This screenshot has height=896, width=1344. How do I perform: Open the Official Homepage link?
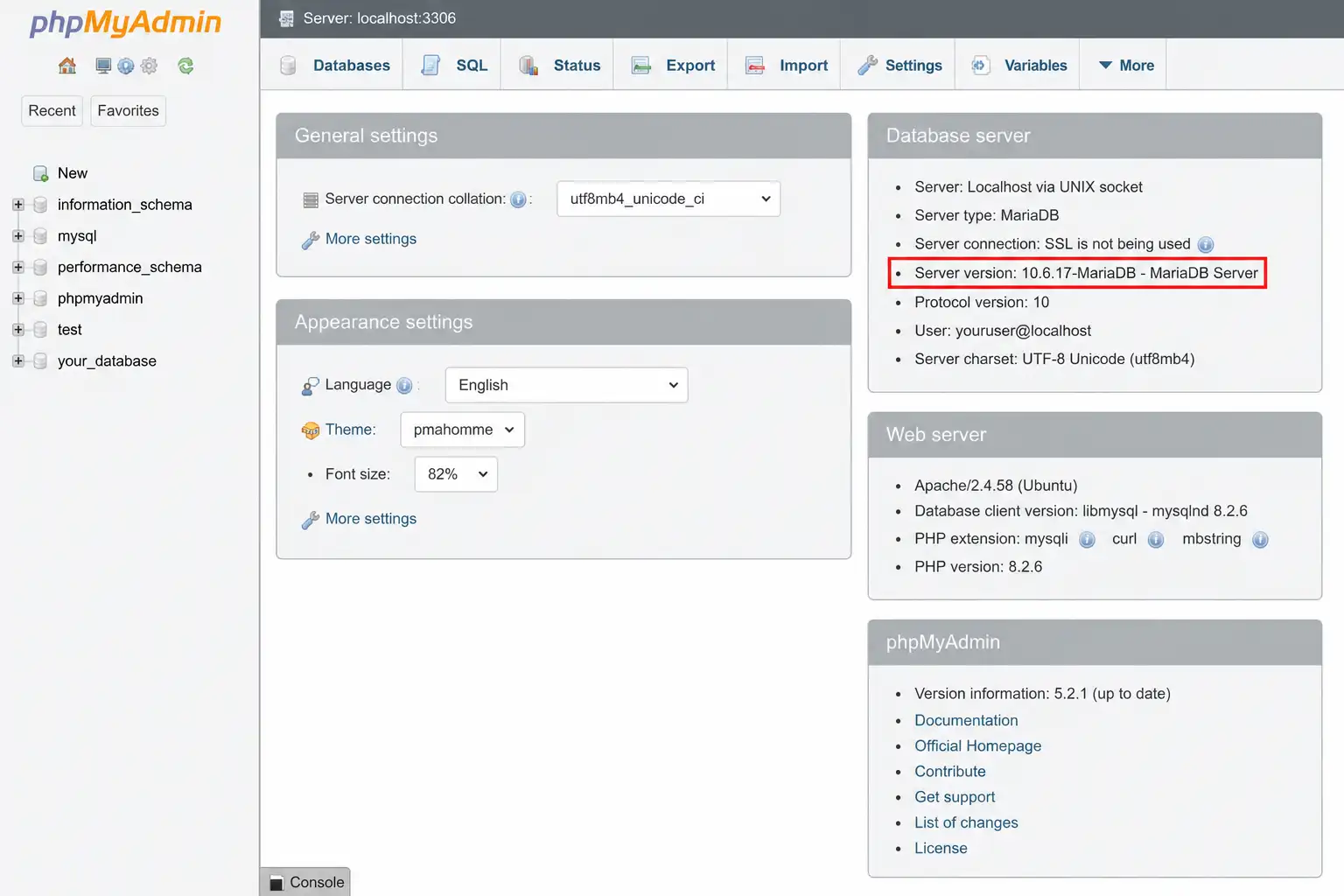[x=977, y=745]
